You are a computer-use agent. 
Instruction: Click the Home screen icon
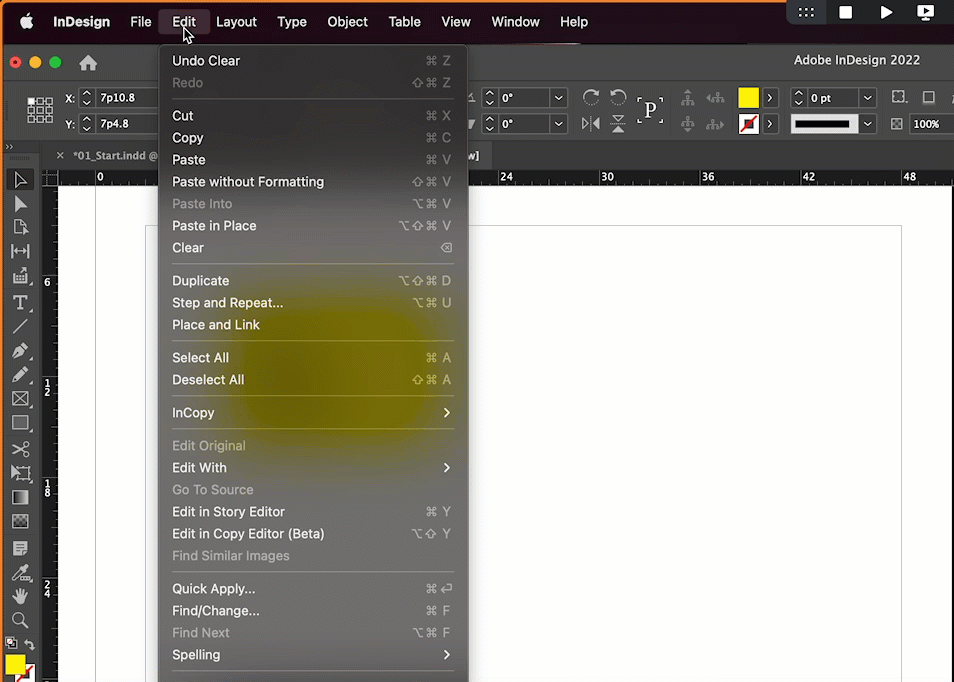[x=88, y=63]
